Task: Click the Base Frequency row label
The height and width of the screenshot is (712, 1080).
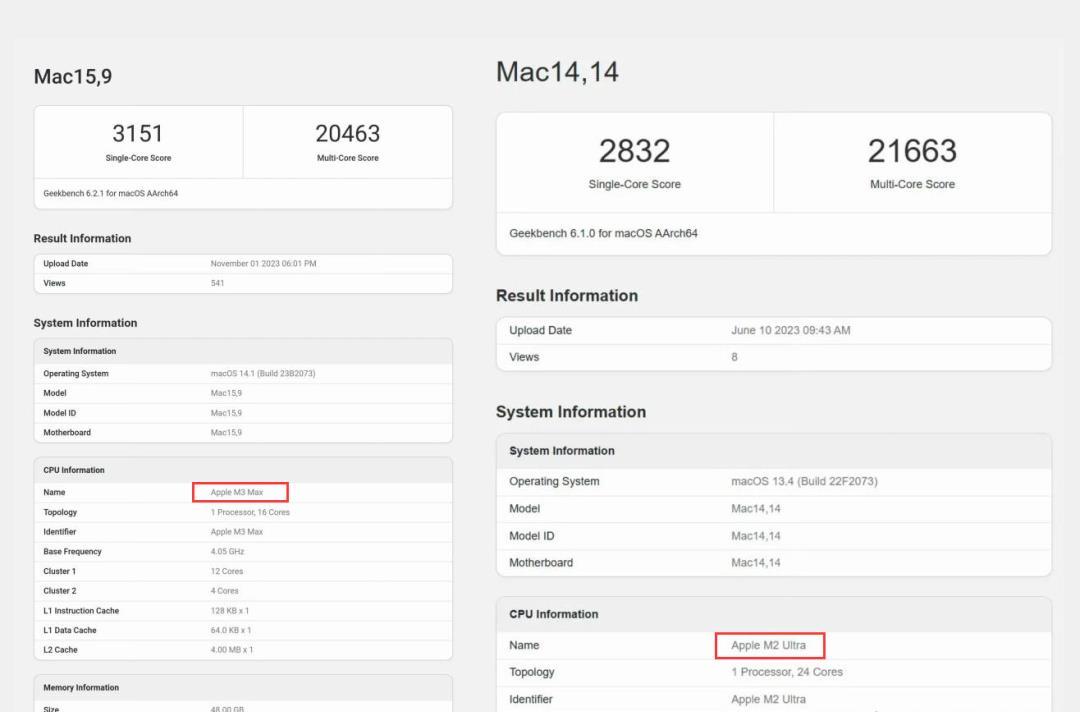Action: [x=72, y=552]
